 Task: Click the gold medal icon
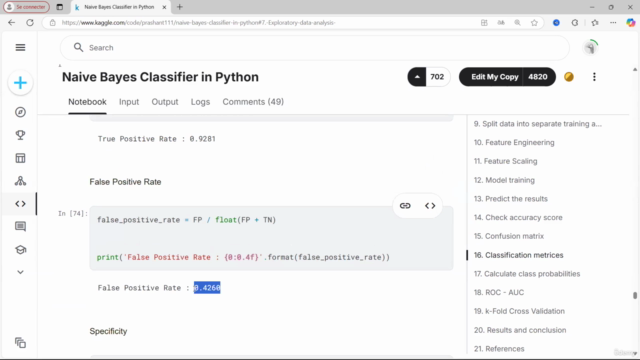pyautogui.click(x=569, y=77)
